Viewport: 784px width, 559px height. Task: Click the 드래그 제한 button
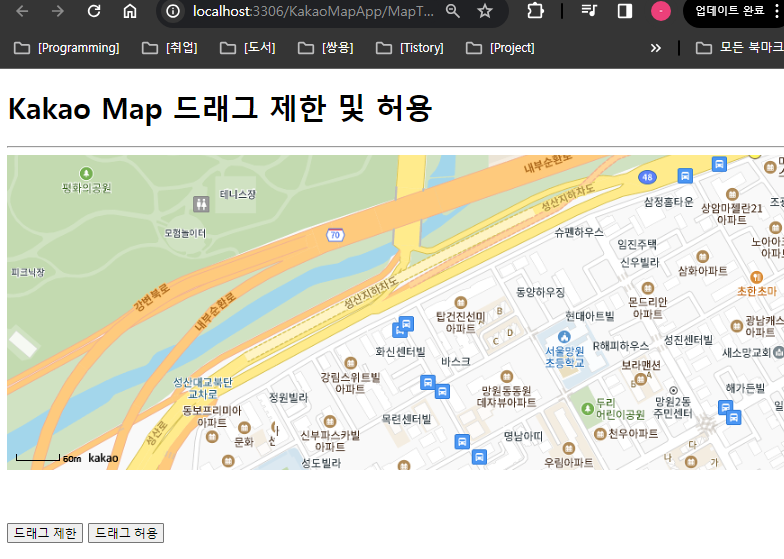tap(45, 533)
